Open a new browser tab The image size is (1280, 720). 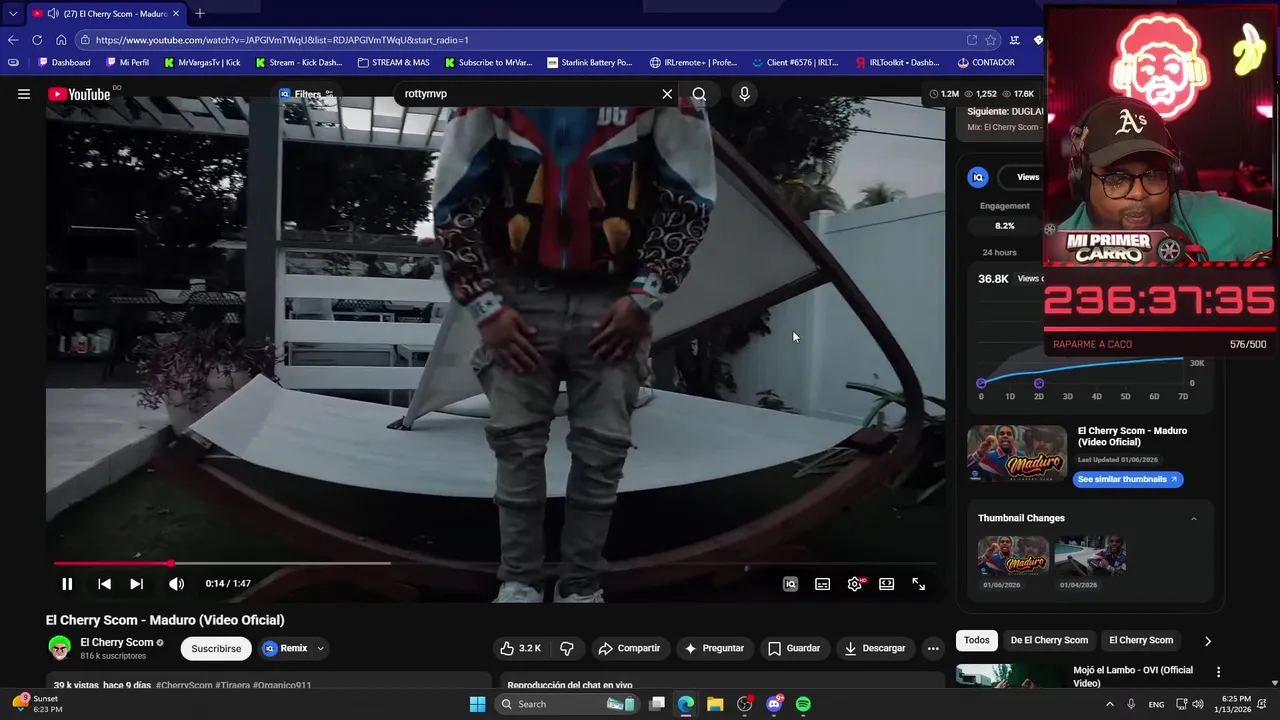[200, 14]
